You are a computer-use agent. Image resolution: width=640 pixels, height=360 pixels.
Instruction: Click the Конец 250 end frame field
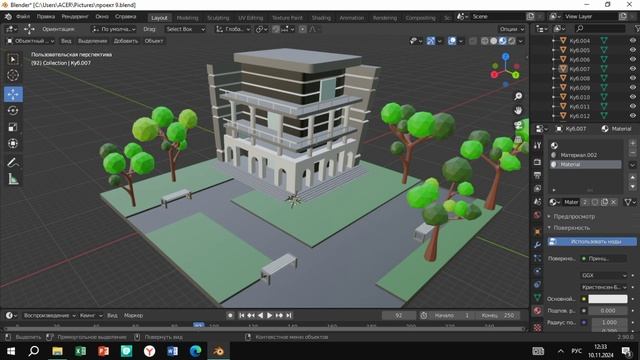(498, 316)
